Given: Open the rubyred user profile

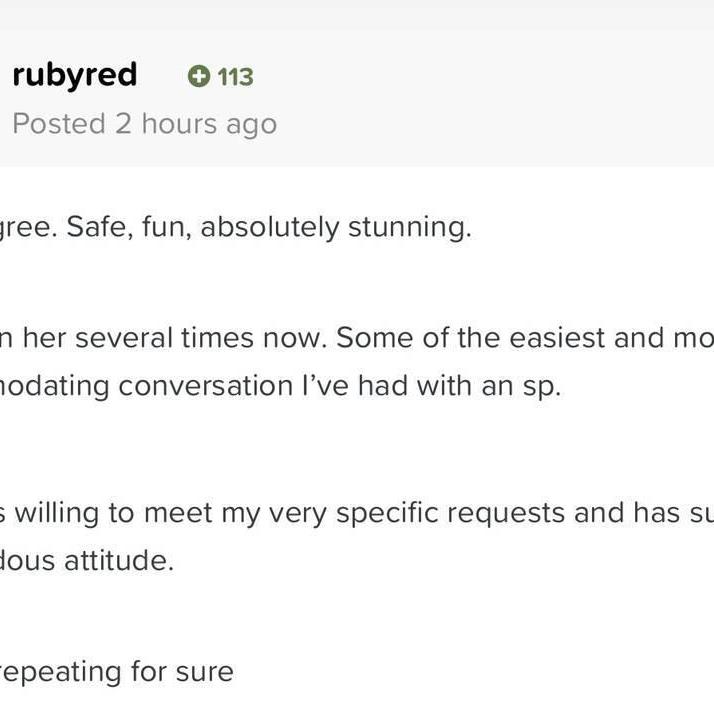Looking at the screenshot, I should (x=75, y=75).
